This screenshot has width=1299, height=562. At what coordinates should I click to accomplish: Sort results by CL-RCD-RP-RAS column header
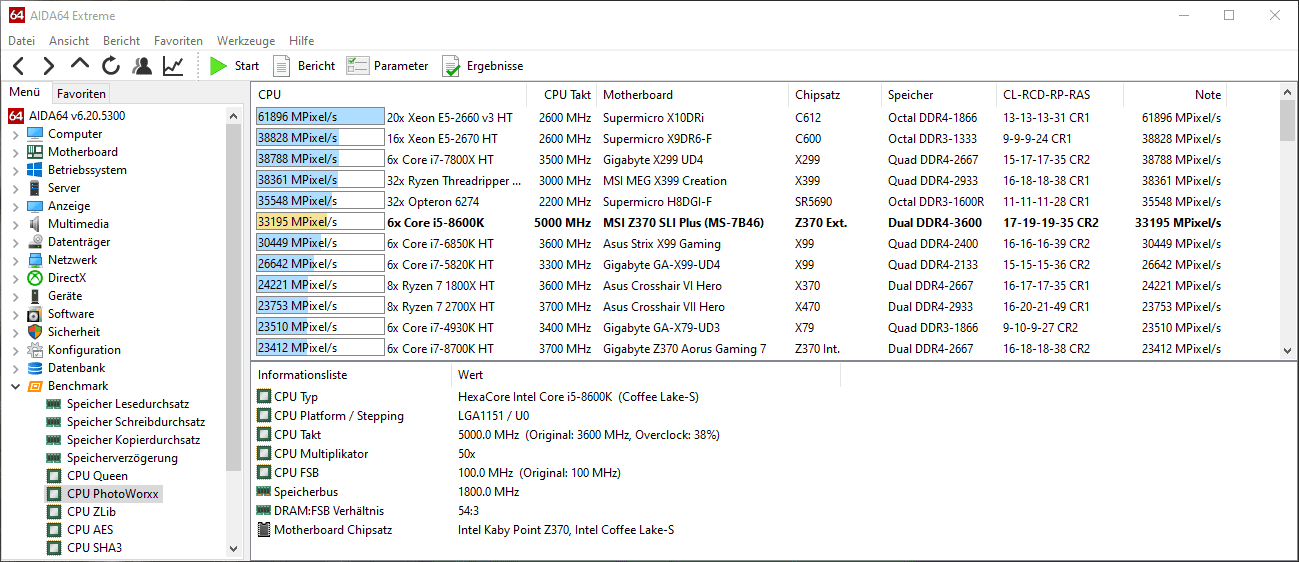pyautogui.click(x=1060, y=95)
